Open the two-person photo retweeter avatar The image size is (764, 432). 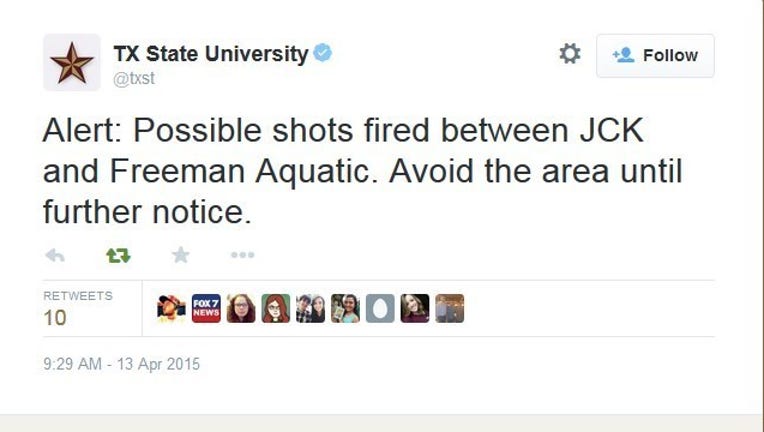(310, 308)
